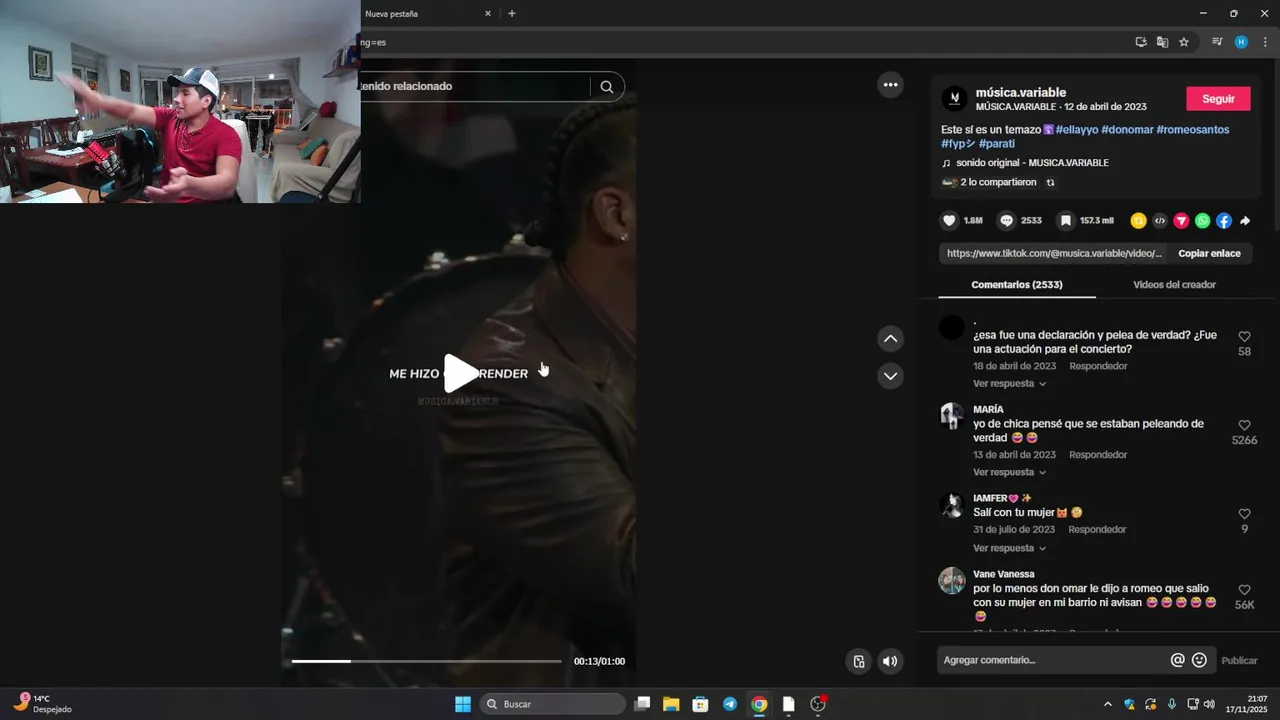Click the #parati hashtag
This screenshot has height=720, width=1280.
[997, 144]
